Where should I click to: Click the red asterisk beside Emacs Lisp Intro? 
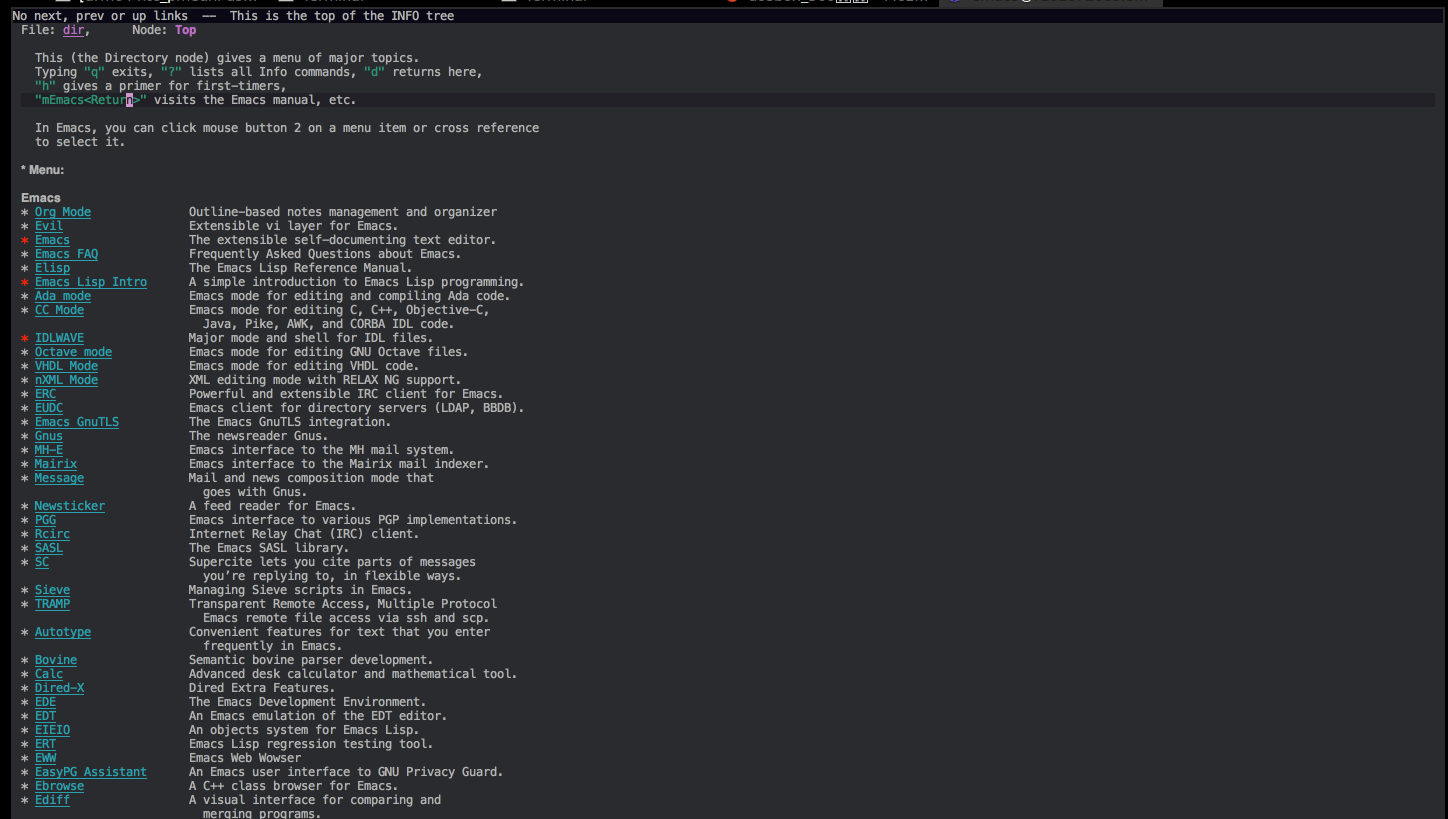(x=25, y=282)
